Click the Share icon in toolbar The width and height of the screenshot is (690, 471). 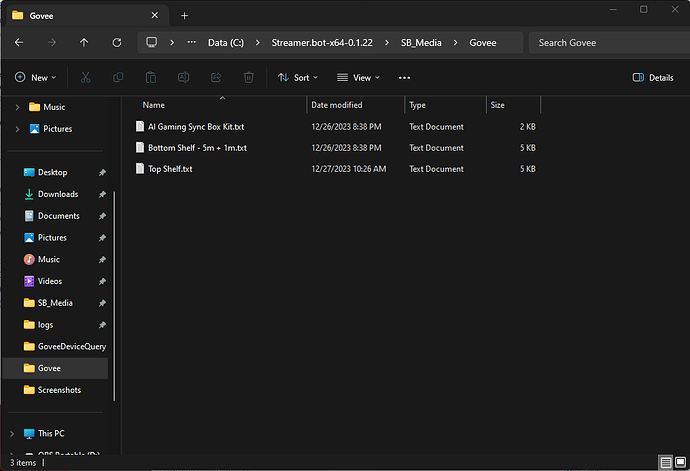click(x=216, y=77)
